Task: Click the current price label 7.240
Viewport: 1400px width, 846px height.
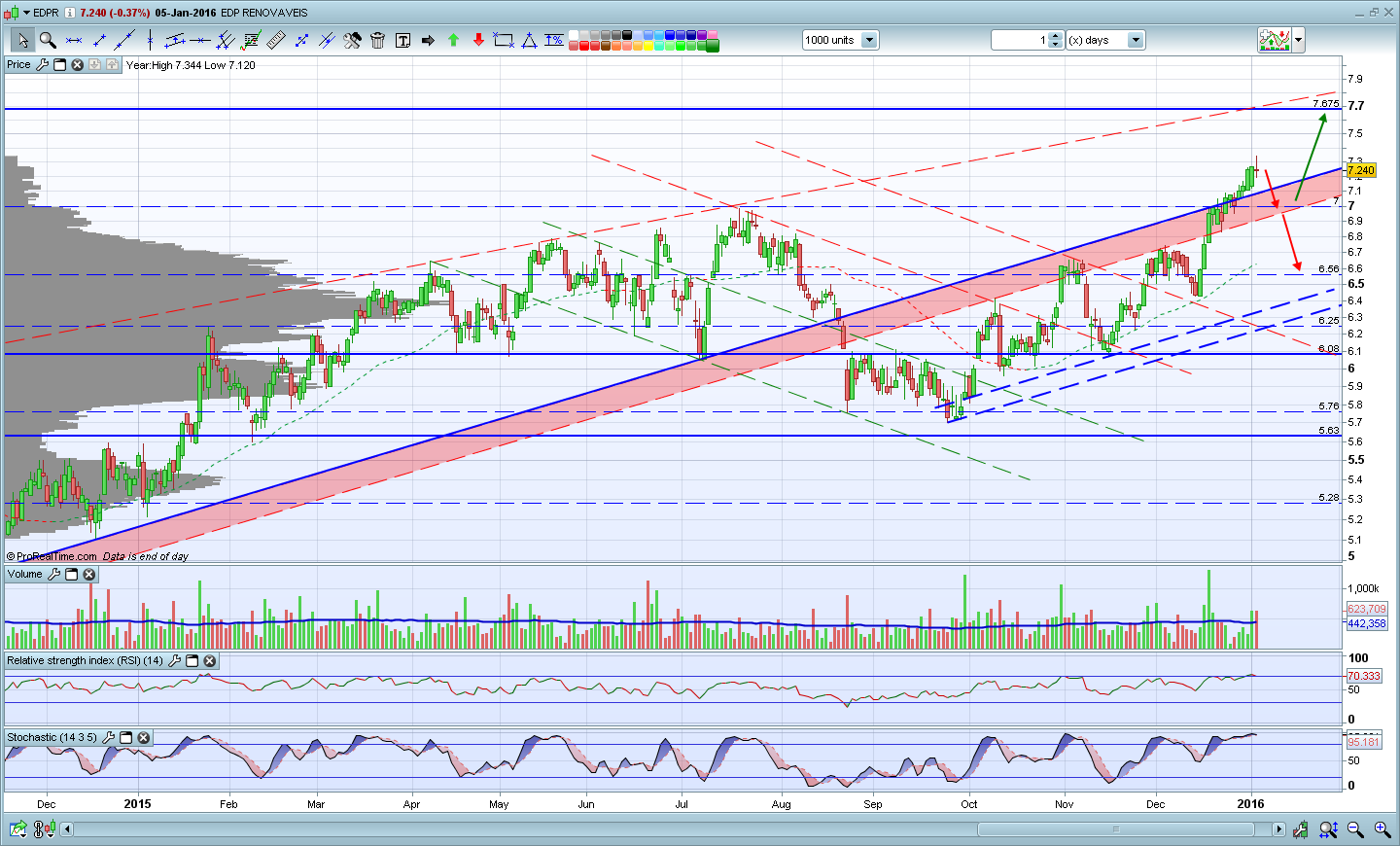Action: tap(1361, 170)
